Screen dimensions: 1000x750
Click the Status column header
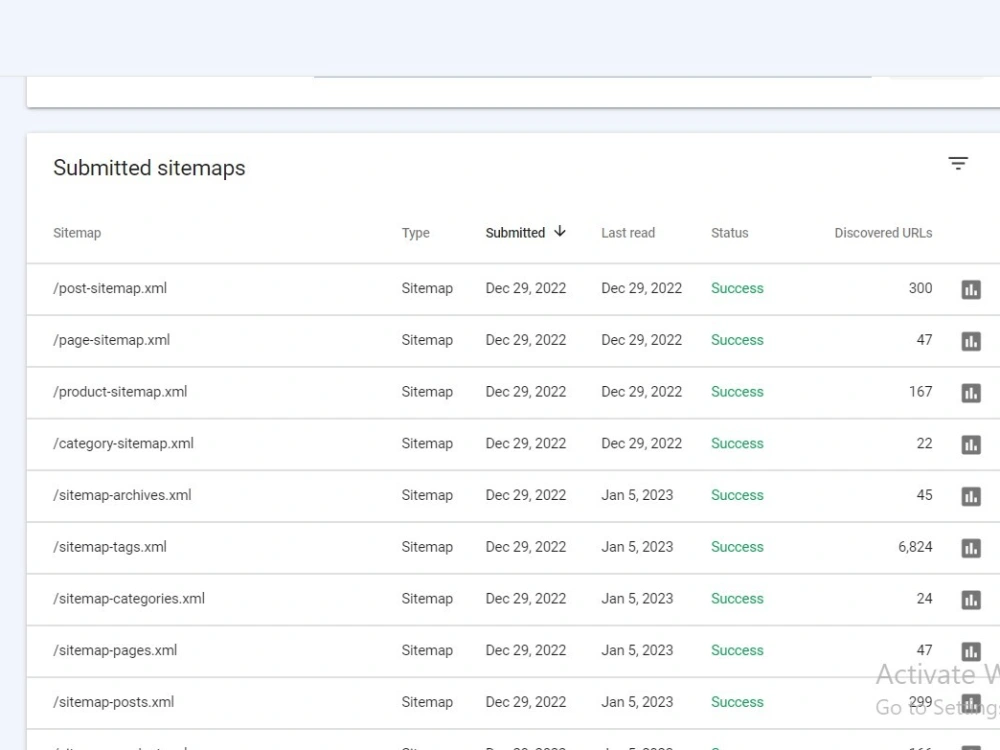tap(730, 233)
